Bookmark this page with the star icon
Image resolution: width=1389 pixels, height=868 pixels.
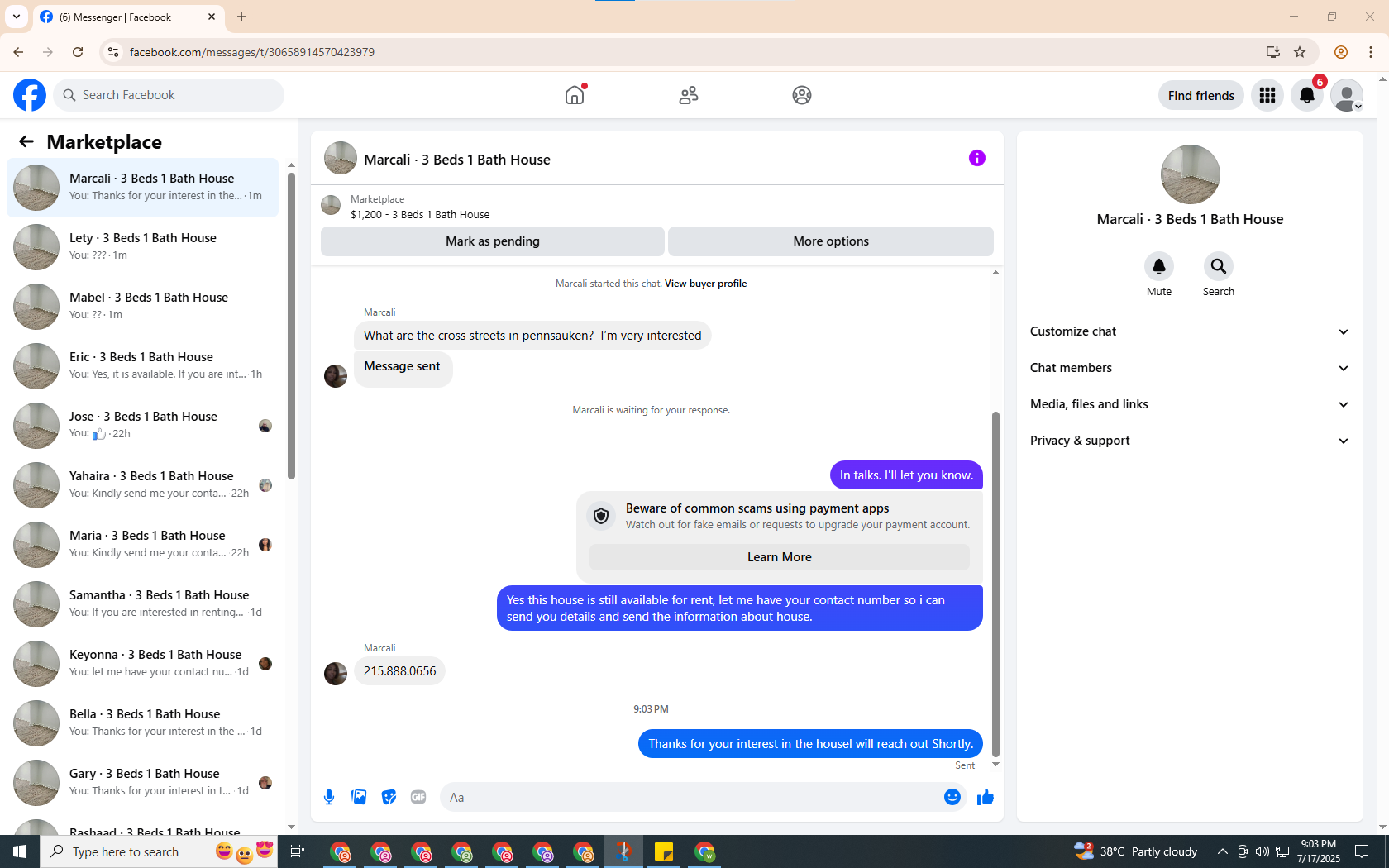[x=1300, y=52]
